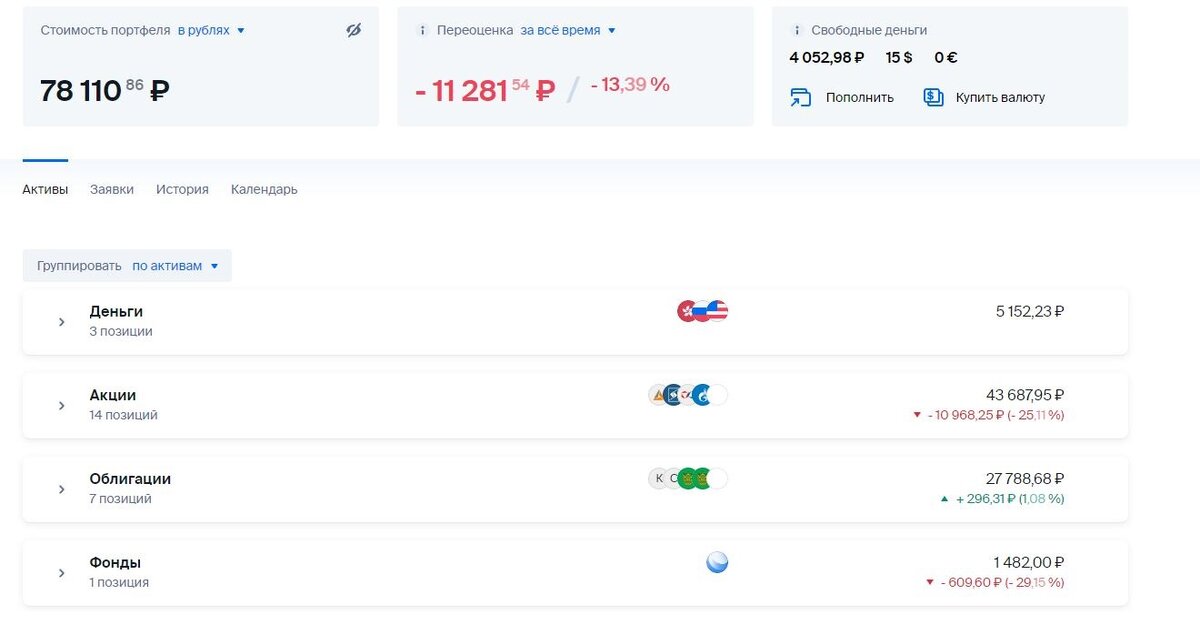Click free rubles 4 052,98 ₽

point(827,58)
